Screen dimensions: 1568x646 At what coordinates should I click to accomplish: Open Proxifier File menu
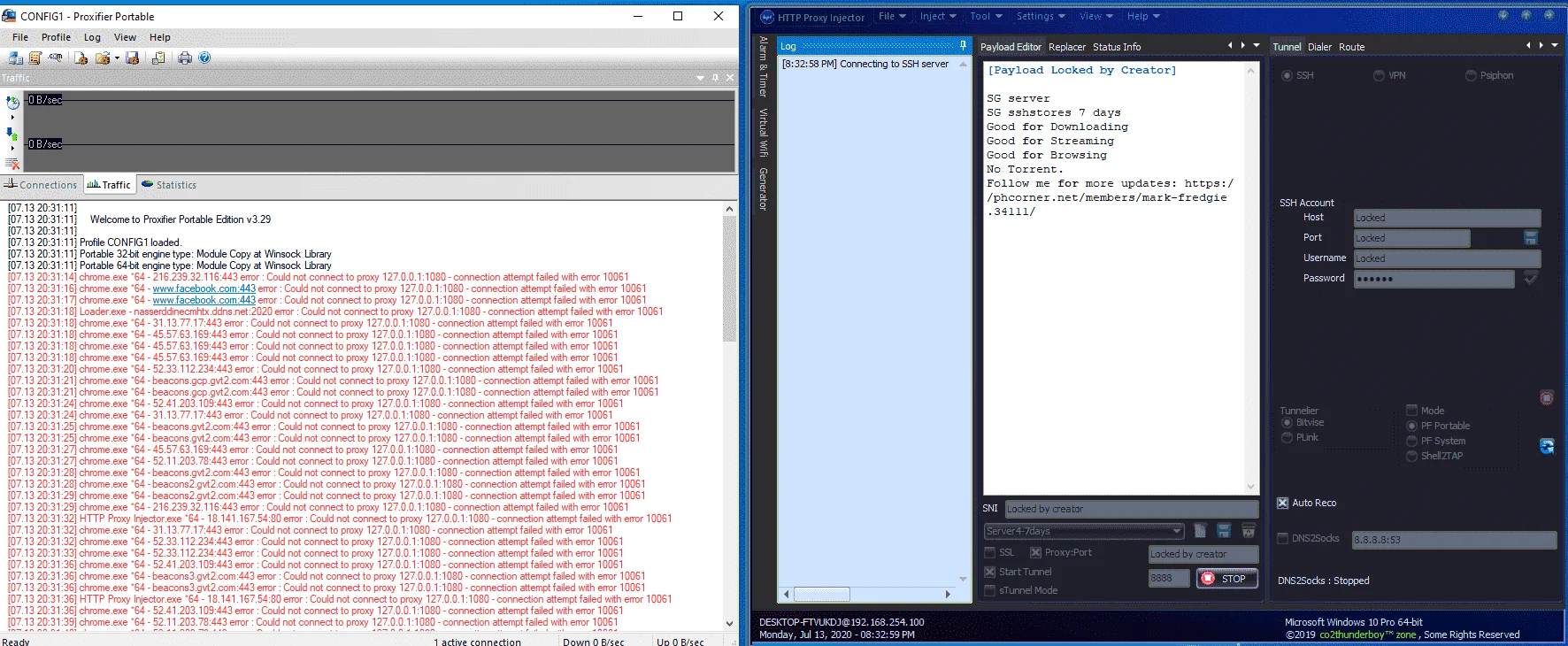tap(20, 37)
